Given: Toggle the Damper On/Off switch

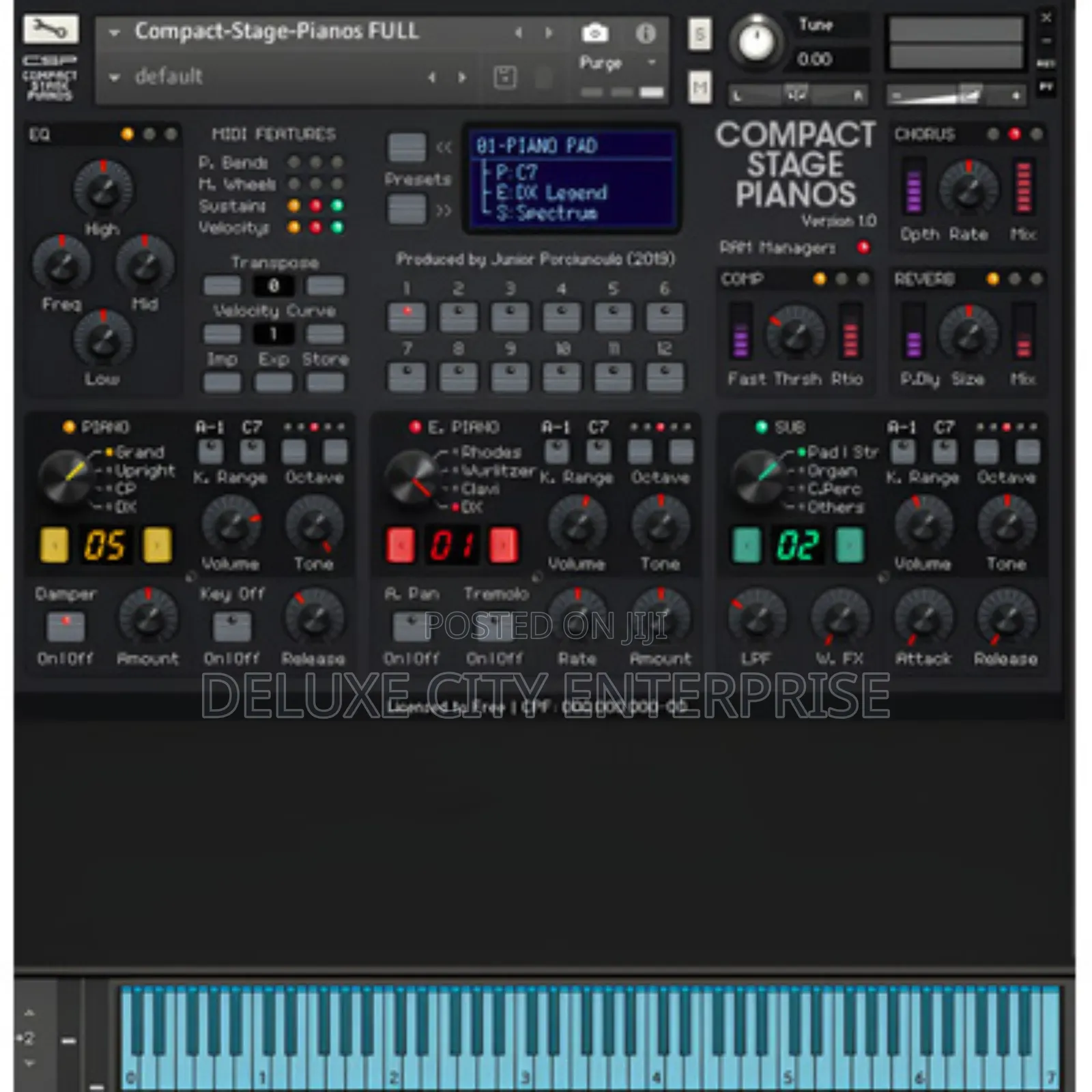Looking at the screenshot, I should click(x=66, y=626).
